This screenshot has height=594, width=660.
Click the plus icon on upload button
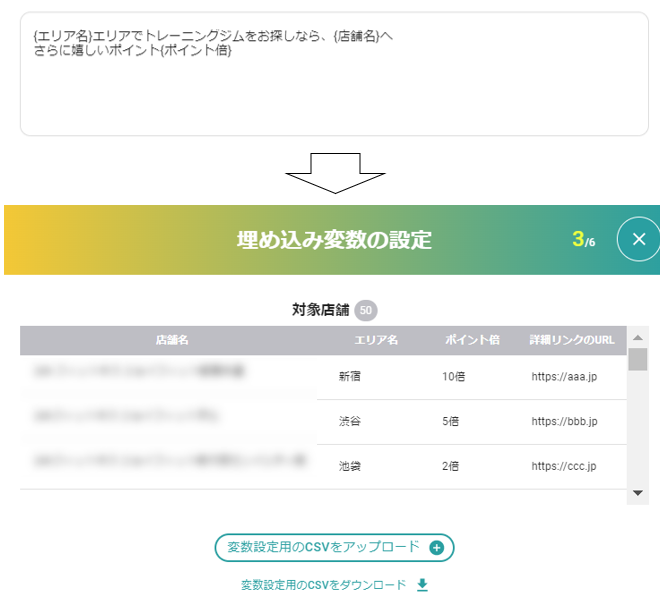(436, 548)
